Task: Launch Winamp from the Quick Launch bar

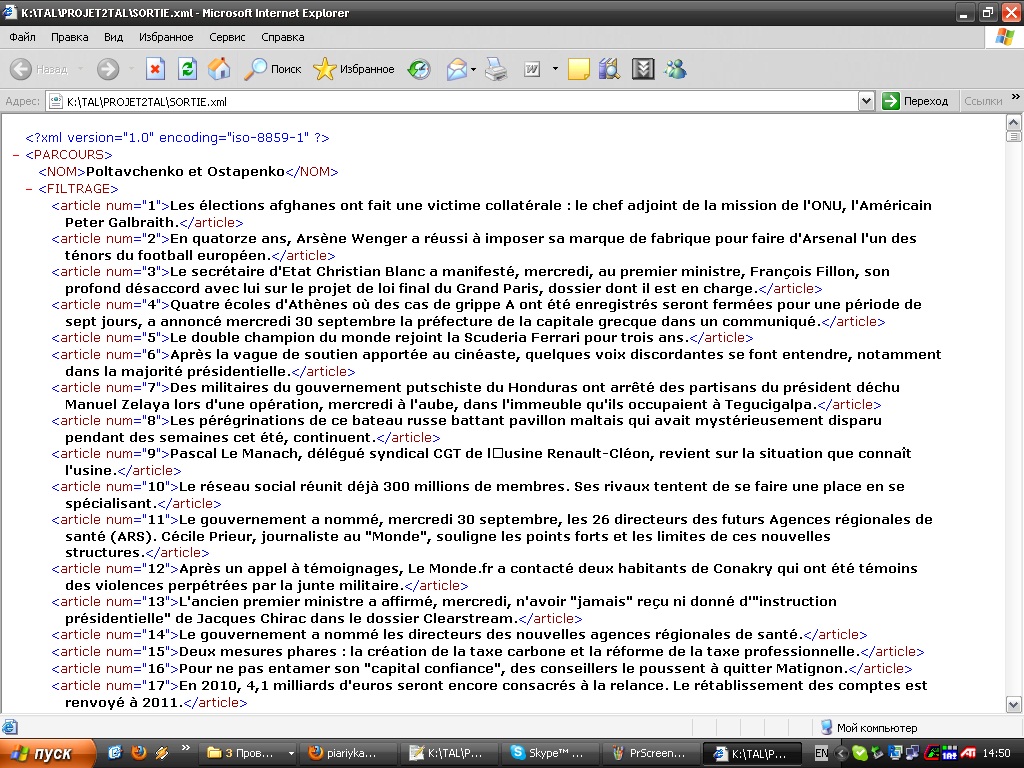Action: pos(161,753)
